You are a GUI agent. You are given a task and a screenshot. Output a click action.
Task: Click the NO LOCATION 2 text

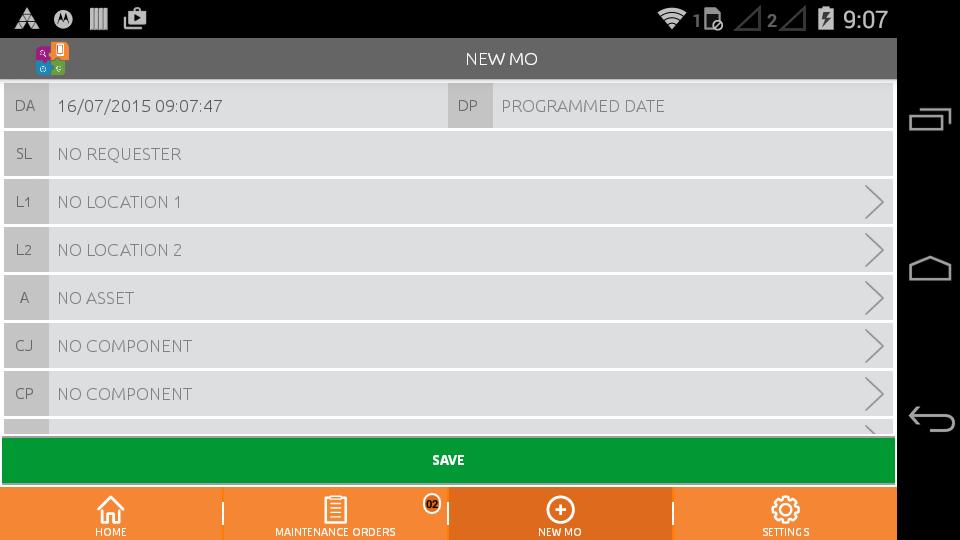pos(119,250)
